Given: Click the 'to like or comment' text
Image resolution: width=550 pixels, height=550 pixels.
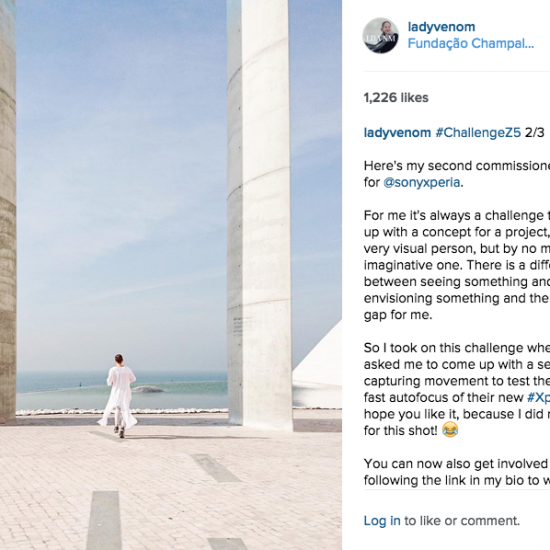Looking at the screenshot, I should pos(462,521).
